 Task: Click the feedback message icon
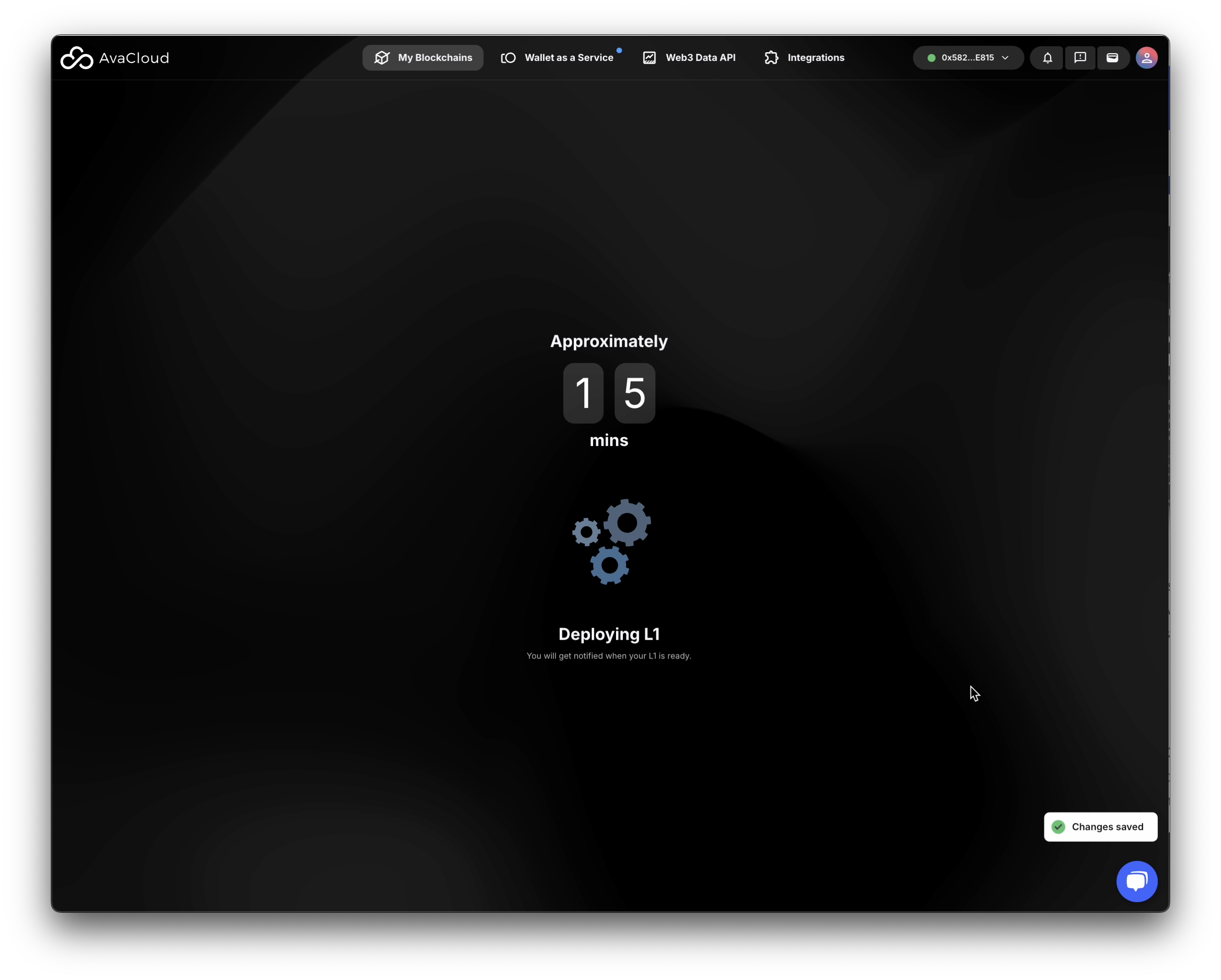click(x=1080, y=58)
